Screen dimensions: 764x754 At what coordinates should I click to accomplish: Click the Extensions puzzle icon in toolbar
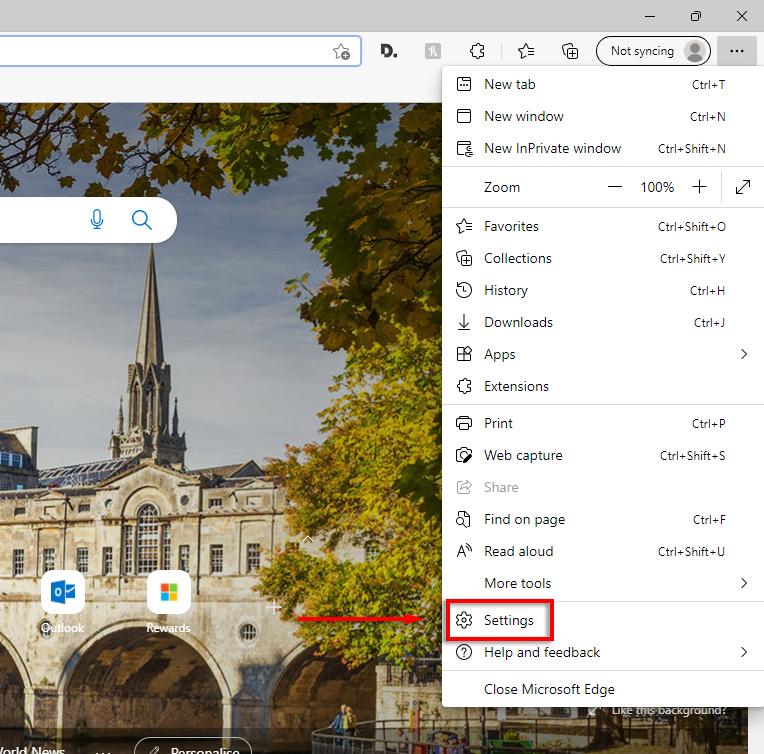pos(478,51)
